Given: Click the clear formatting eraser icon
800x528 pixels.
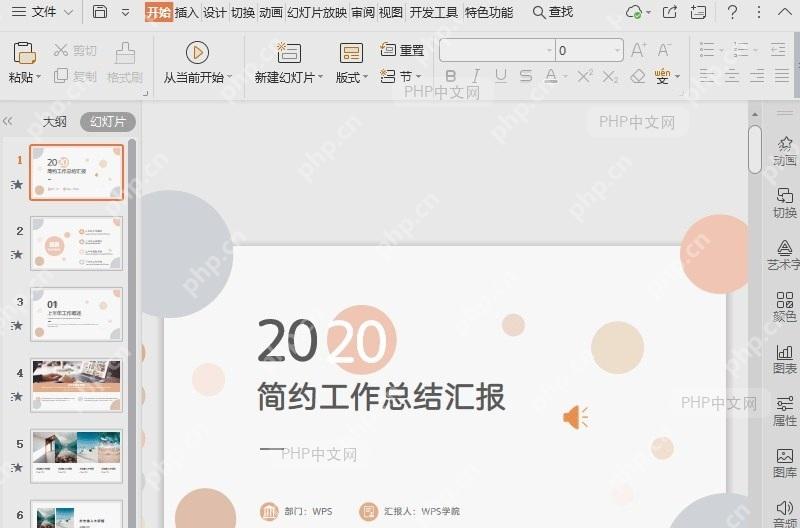Looking at the screenshot, I should click(x=638, y=77).
